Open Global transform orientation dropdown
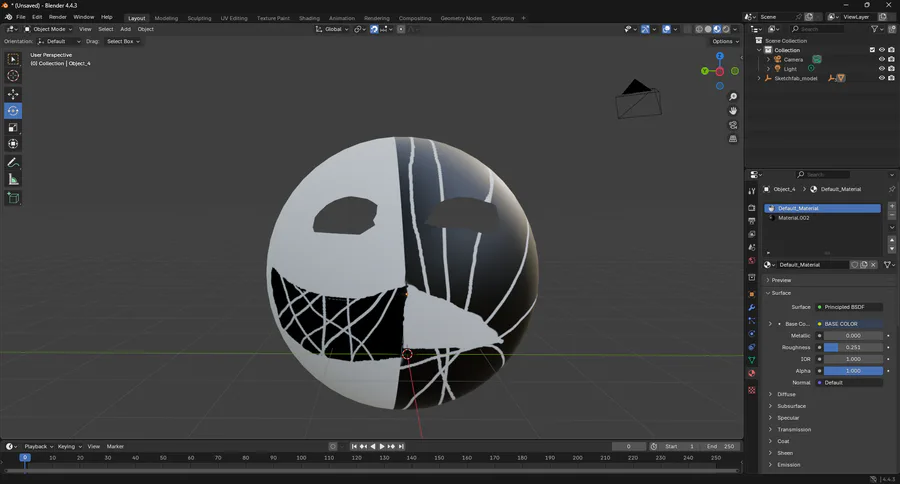The width and height of the screenshot is (900, 484). click(x=332, y=29)
